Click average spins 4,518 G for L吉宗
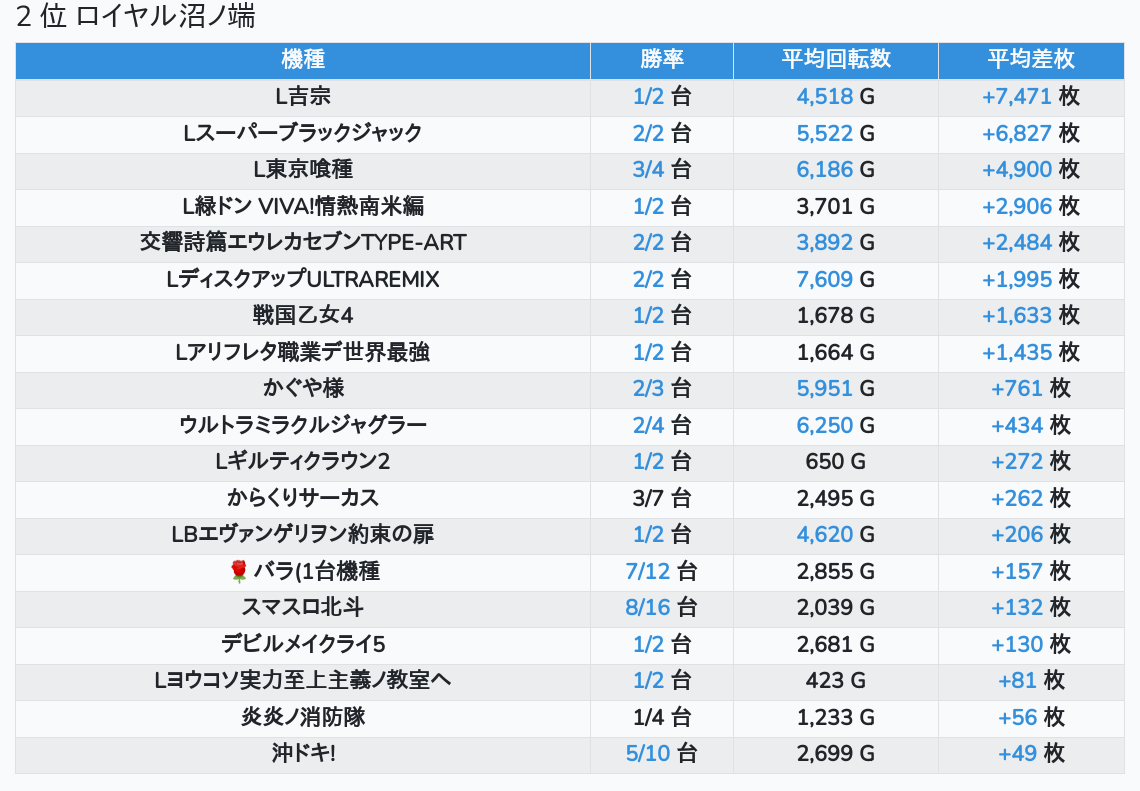Image resolution: width=1140 pixels, height=791 pixels. pos(835,96)
